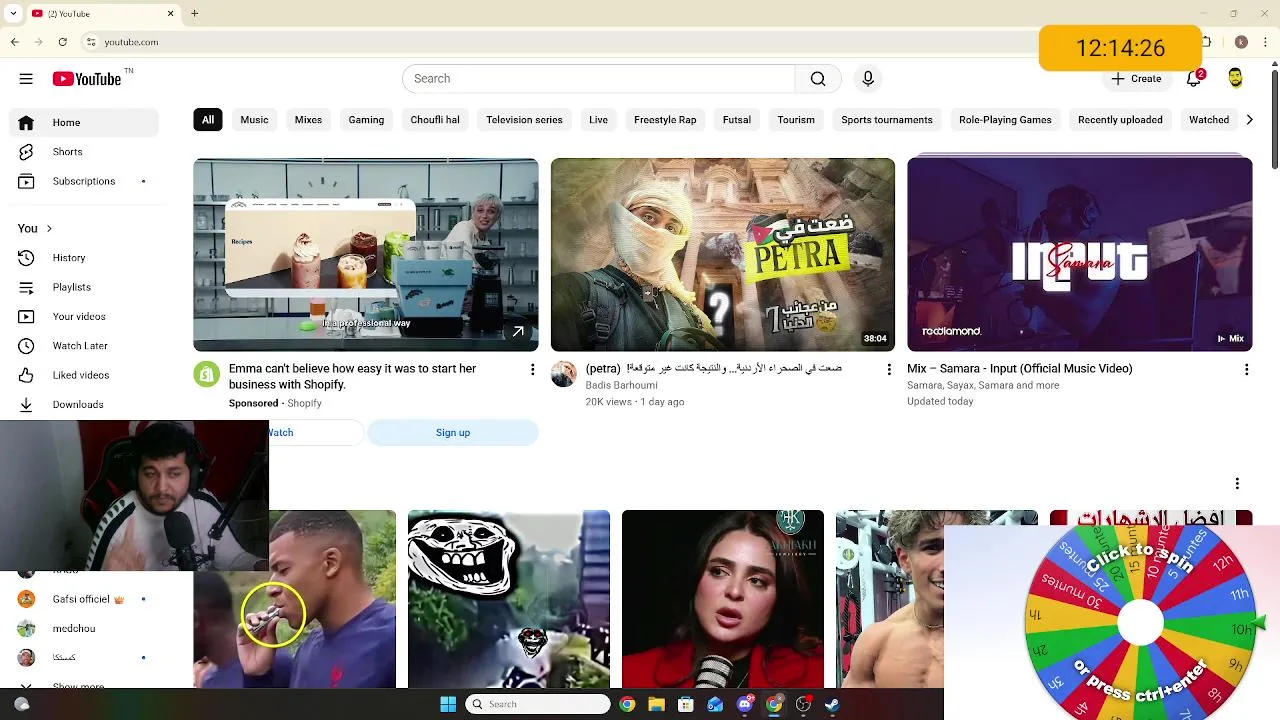Open the Shorts shelf options menu
This screenshot has width=1280, height=720.
click(x=1237, y=484)
